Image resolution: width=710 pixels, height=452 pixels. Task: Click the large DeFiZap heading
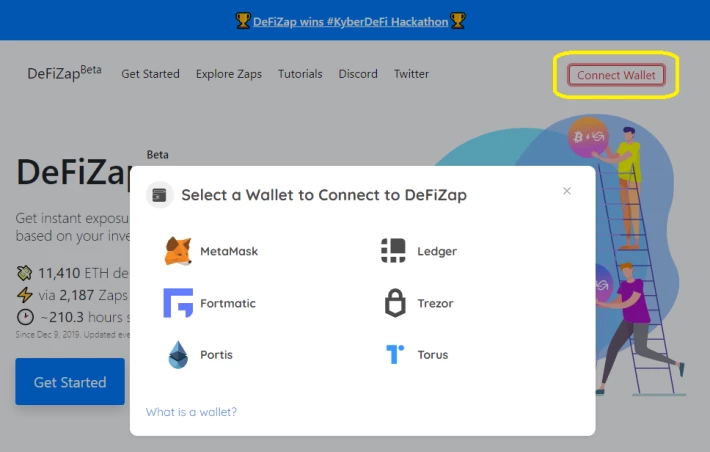coord(73,172)
